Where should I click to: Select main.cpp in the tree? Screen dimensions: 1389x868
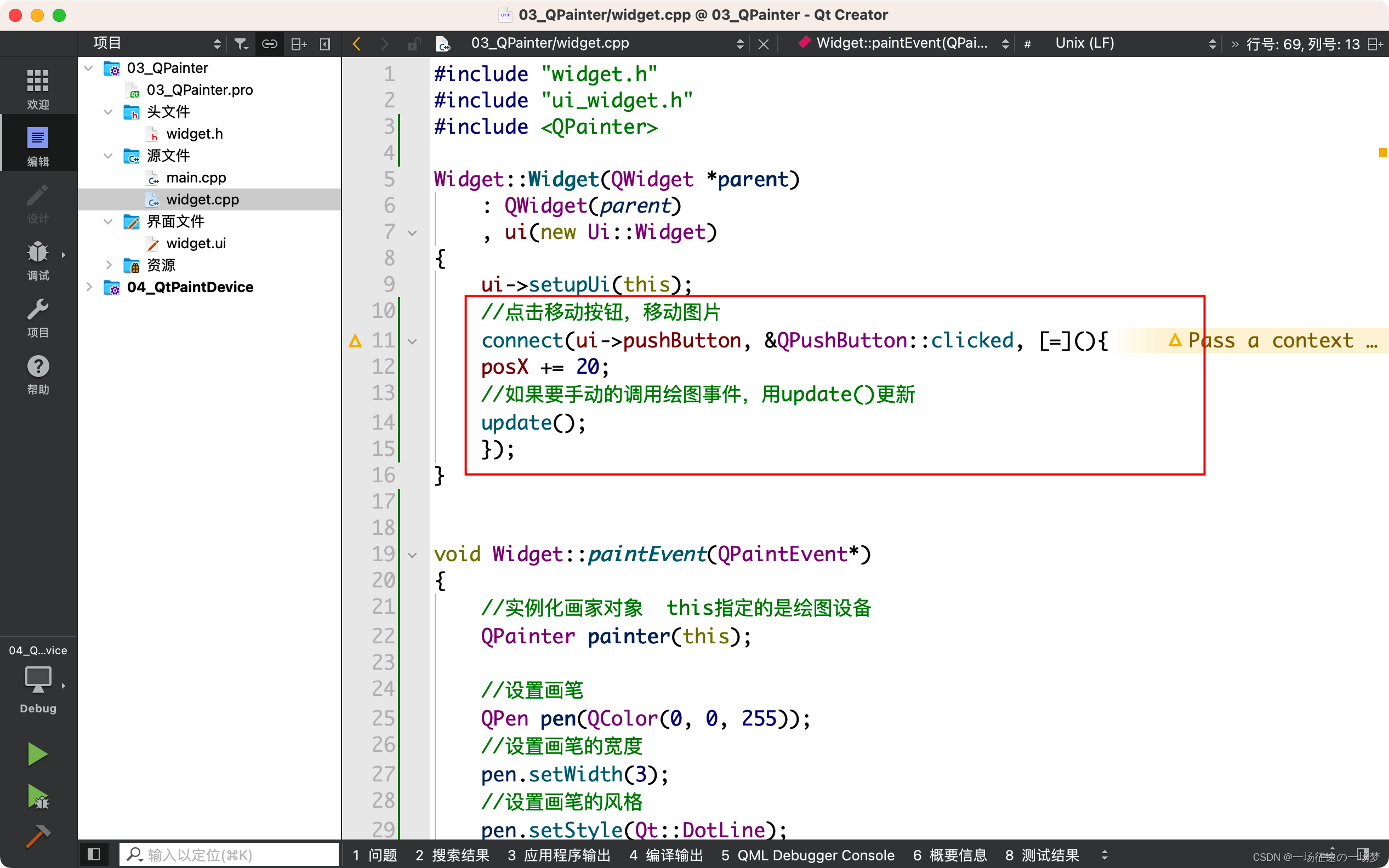coord(195,178)
